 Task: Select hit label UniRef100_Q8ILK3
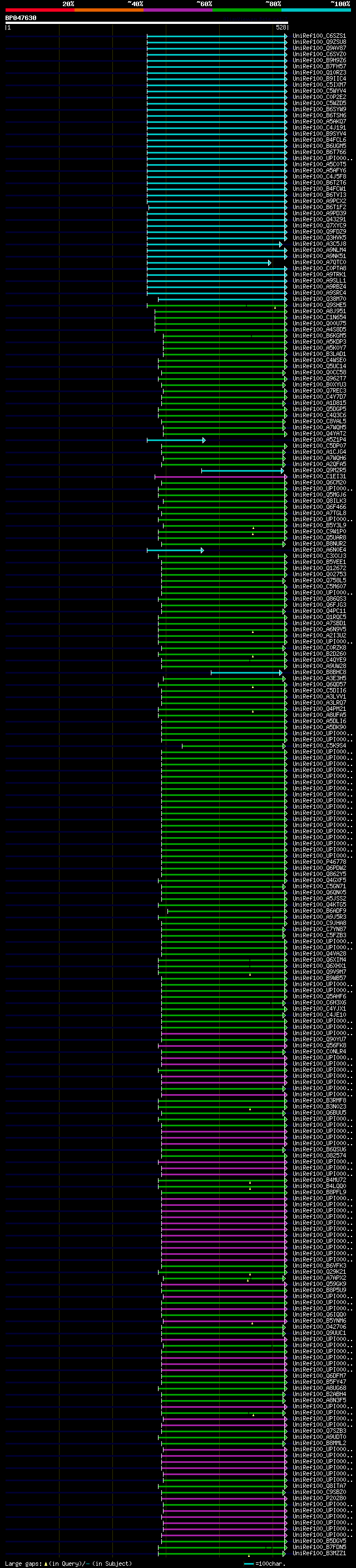tap(319, 501)
